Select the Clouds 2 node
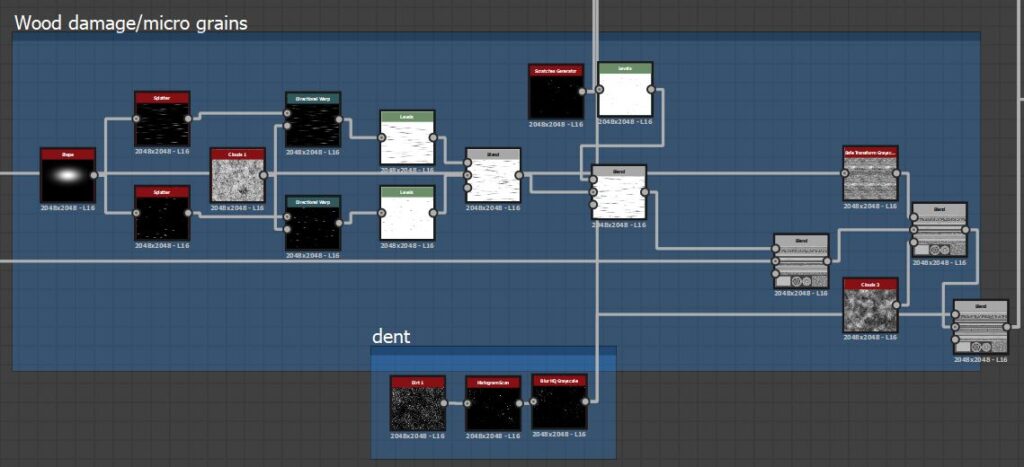Viewport: 1024px width, 467px height. pyautogui.click(x=871, y=306)
